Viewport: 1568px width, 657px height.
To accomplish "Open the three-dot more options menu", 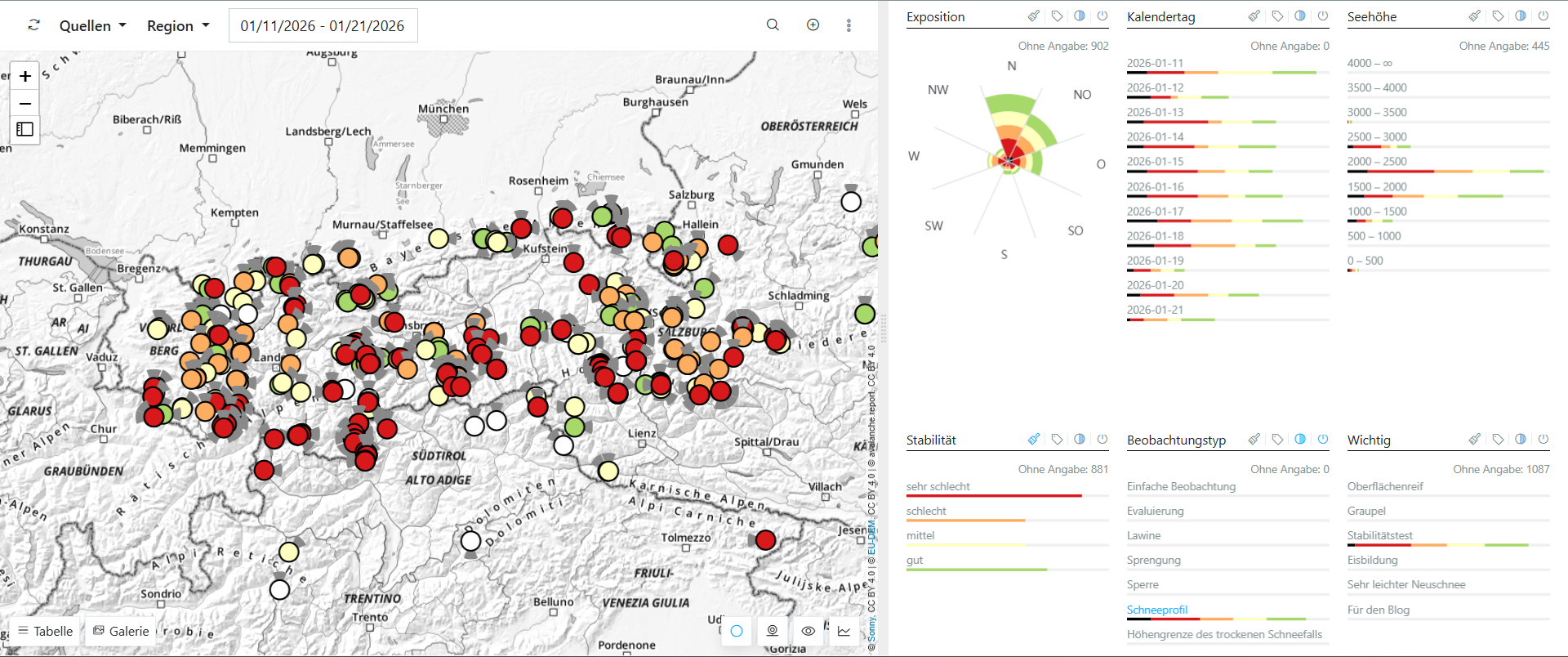I will (x=849, y=25).
